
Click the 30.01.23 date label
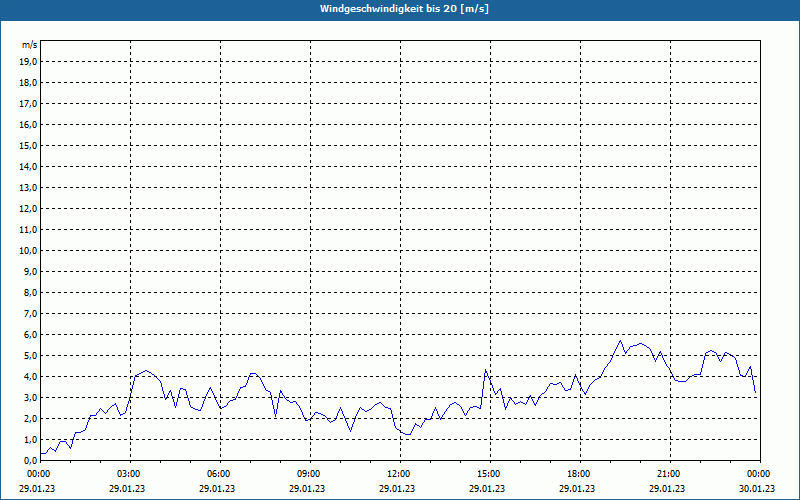(757, 489)
